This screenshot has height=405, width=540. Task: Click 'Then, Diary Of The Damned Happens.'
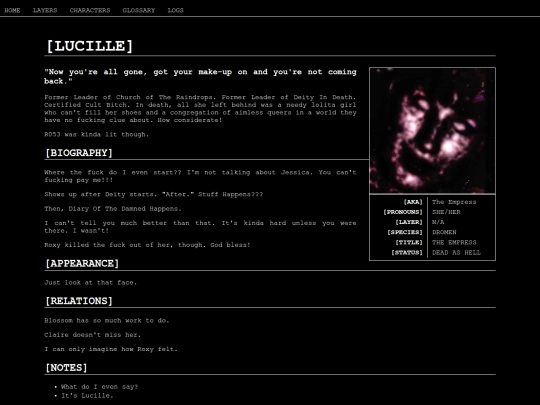click(x=113, y=209)
